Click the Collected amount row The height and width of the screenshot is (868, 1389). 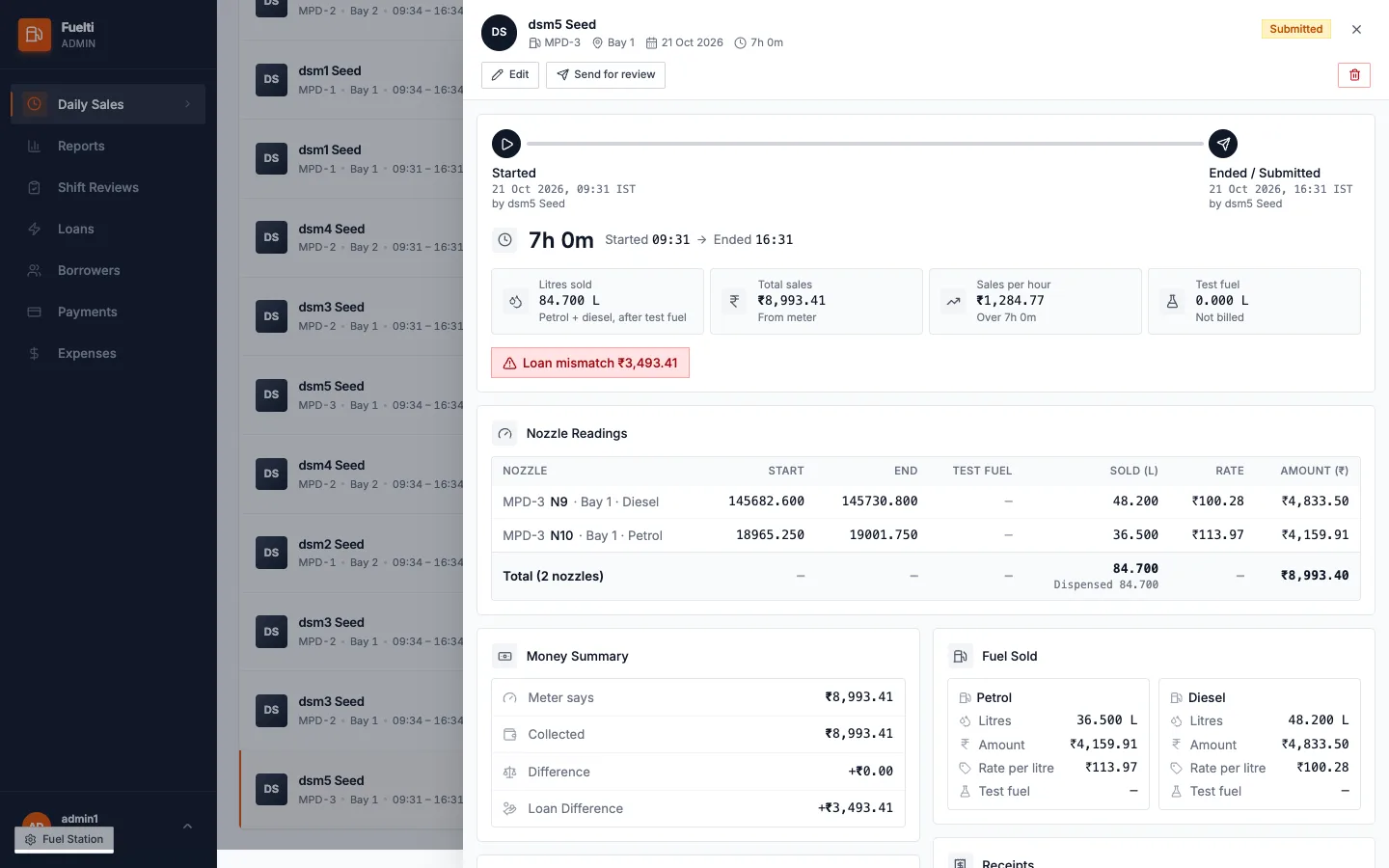[x=698, y=735]
